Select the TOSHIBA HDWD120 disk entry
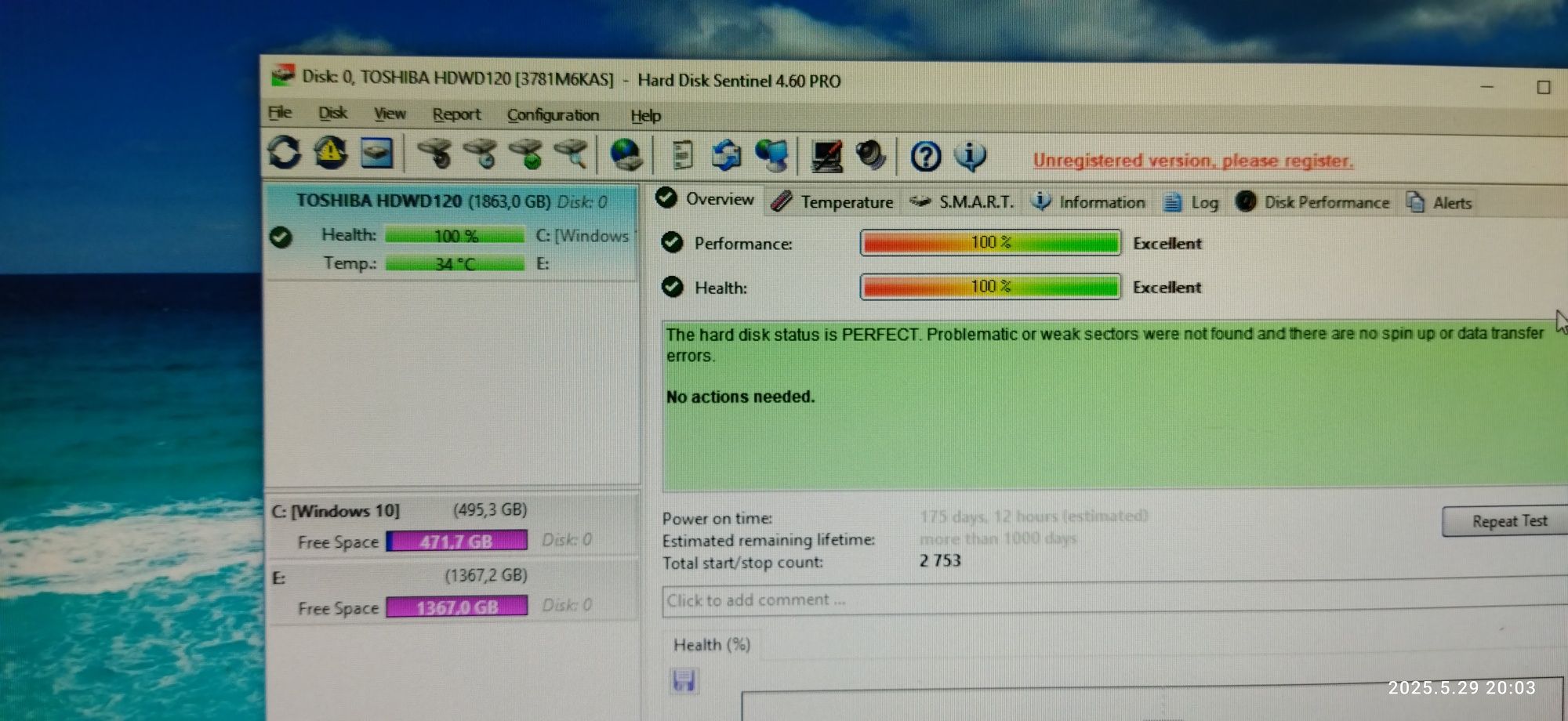Image resolution: width=1568 pixels, height=721 pixels. pyautogui.click(x=452, y=232)
